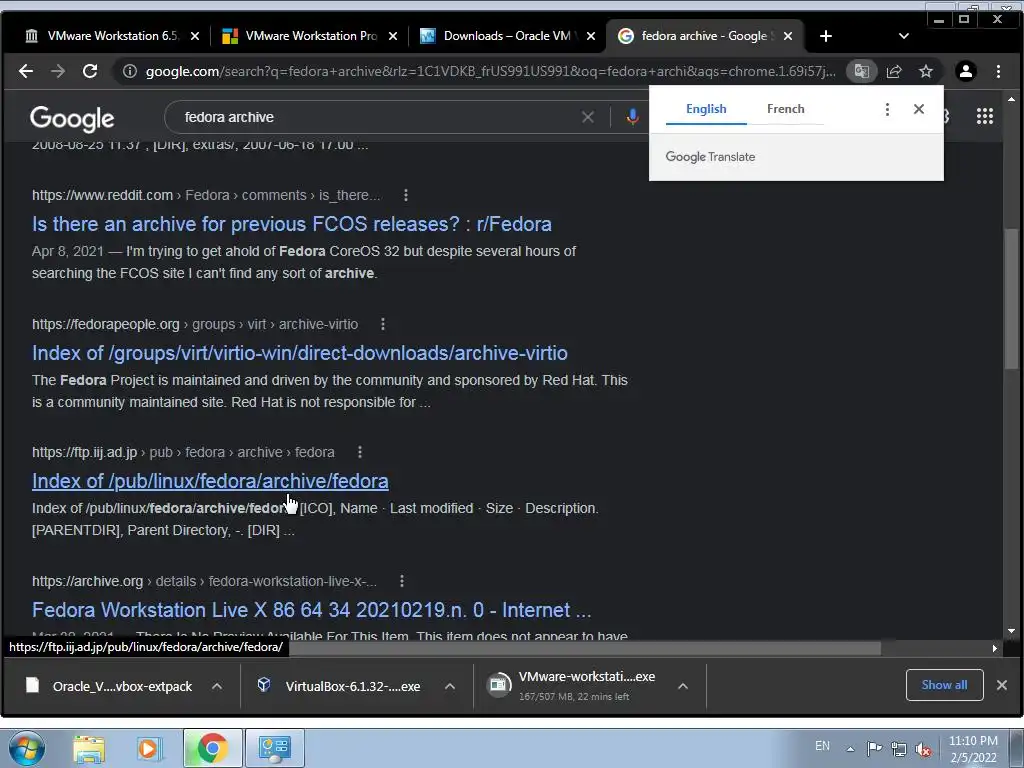Screen dimensions: 1024x768
Task: Open more options for fedorapeople.org result
Action: coord(383,324)
